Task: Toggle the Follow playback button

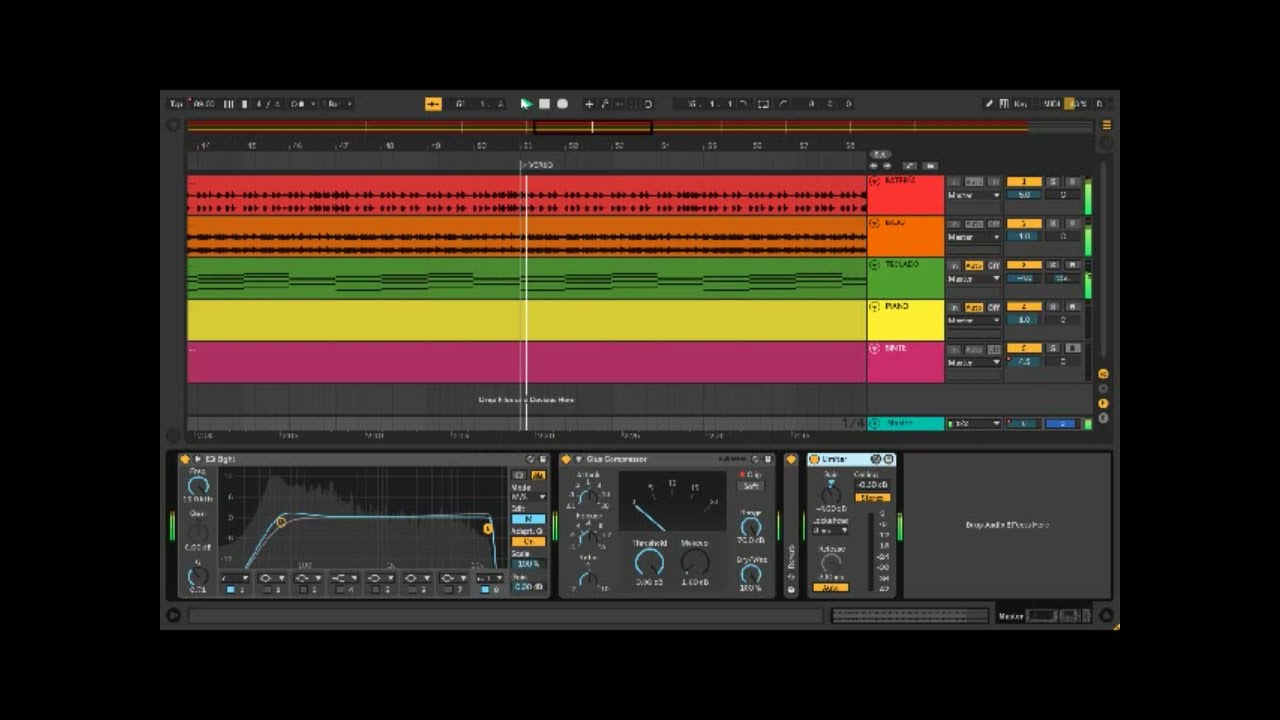Action: pos(433,104)
